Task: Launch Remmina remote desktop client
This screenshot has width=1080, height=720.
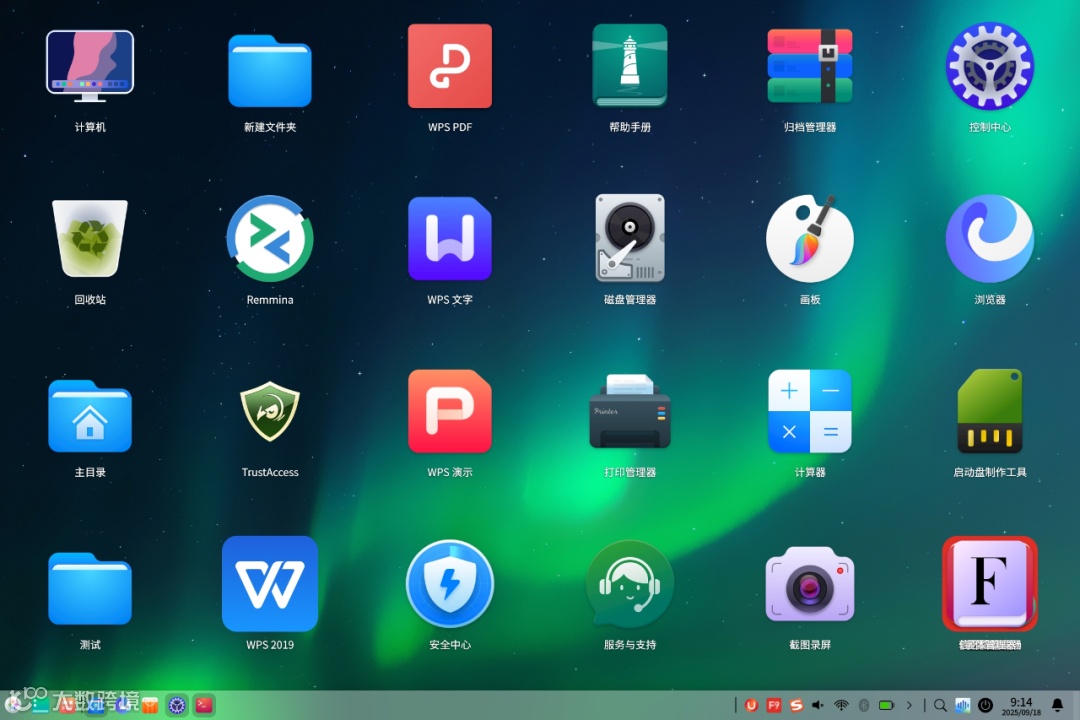Action: [x=269, y=238]
